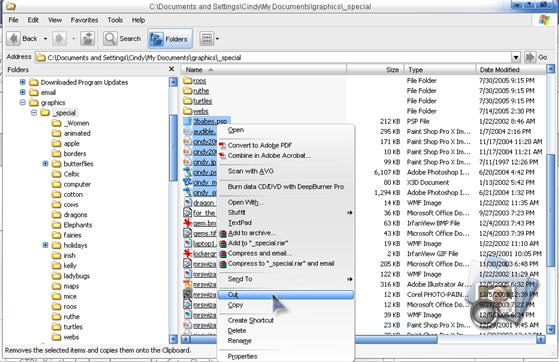This screenshot has width=559, height=362.
Task: Collapse the graphics folder in tree
Action: tap(22, 102)
